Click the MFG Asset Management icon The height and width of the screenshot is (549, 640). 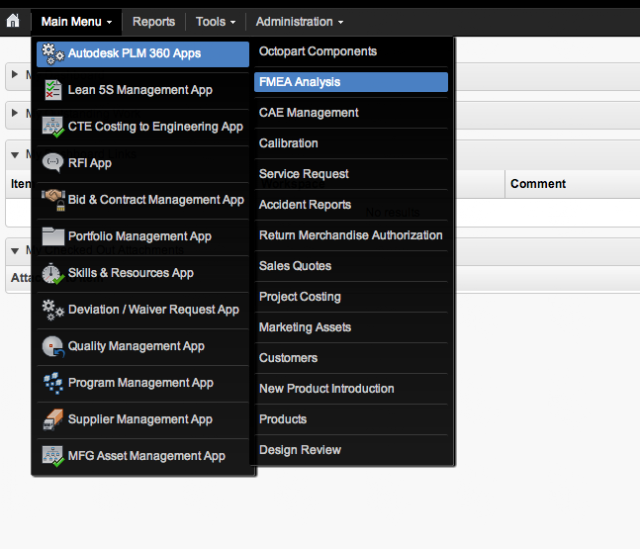pos(53,456)
